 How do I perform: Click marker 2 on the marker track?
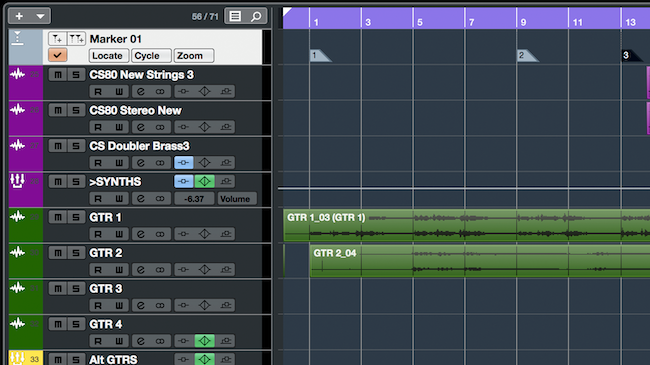pyautogui.click(x=528, y=56)
